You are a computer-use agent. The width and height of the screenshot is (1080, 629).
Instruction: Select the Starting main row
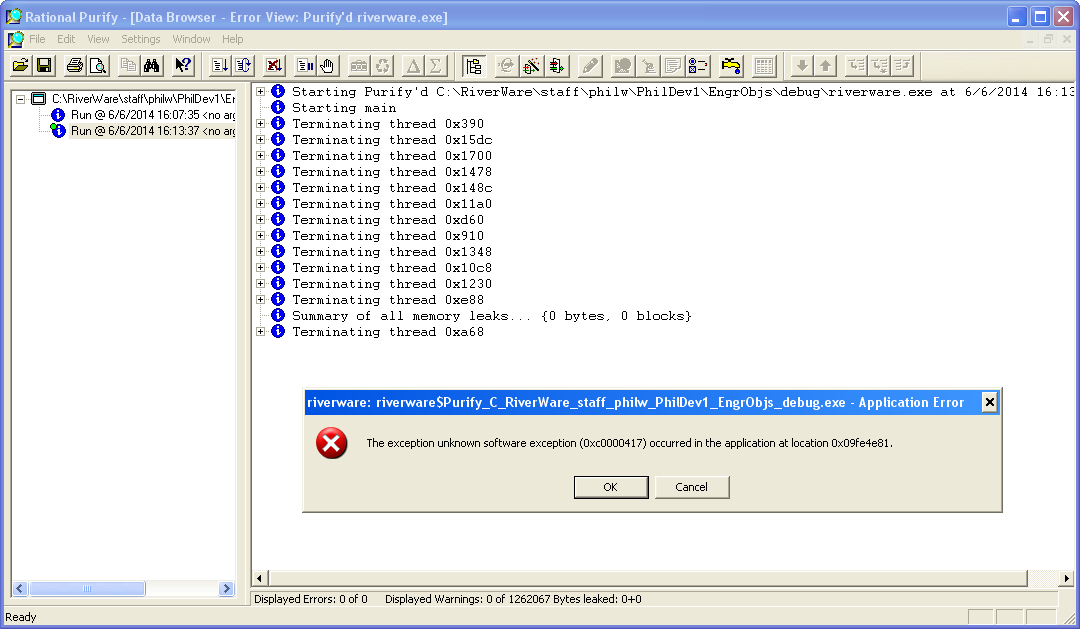pos(344,108)
